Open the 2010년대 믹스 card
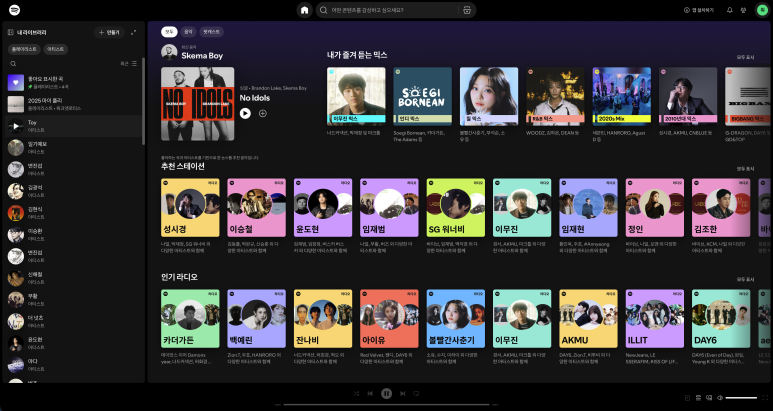 click(x=688, y=102)
